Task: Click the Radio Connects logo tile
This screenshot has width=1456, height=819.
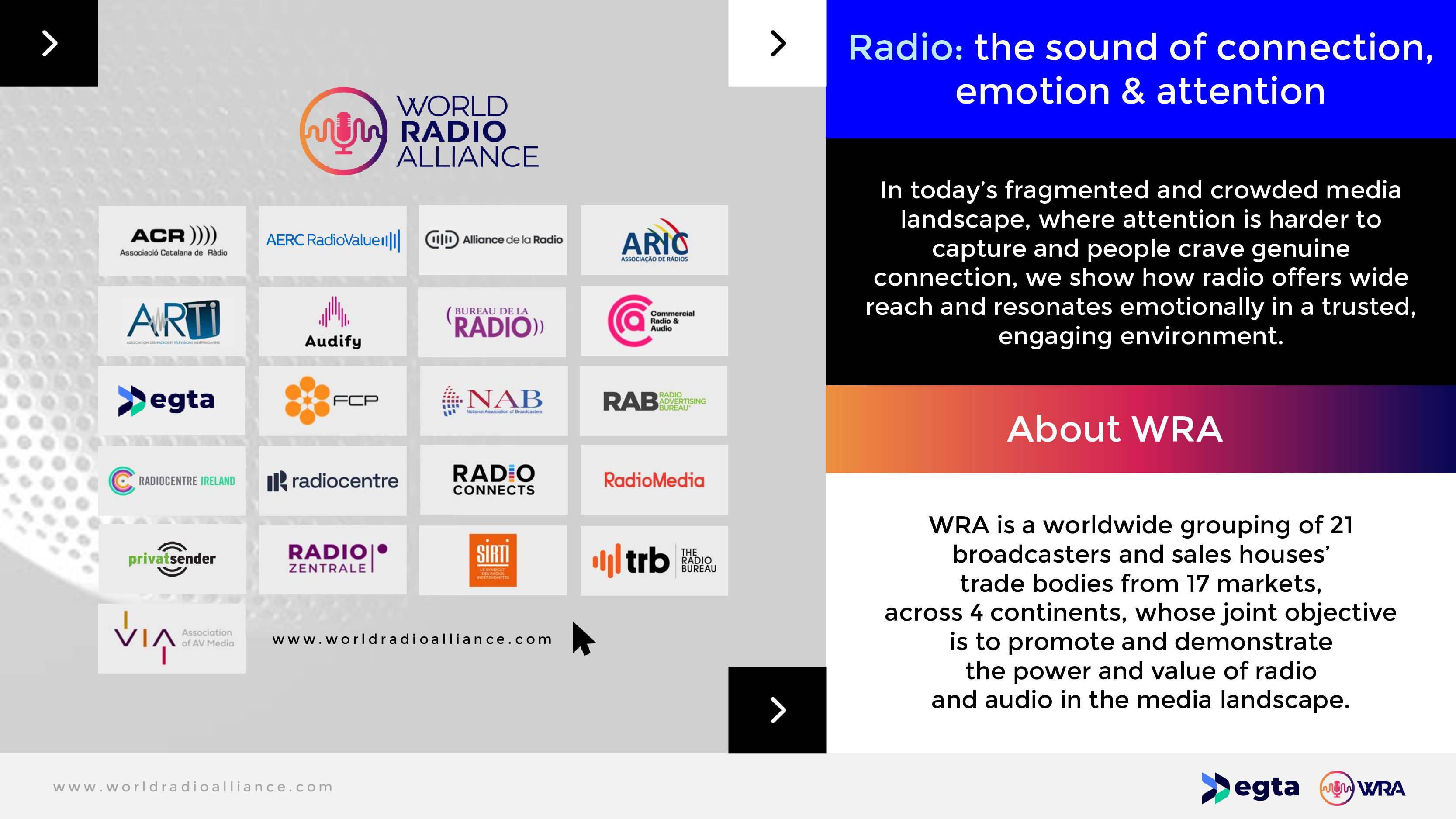Action: 494,480
